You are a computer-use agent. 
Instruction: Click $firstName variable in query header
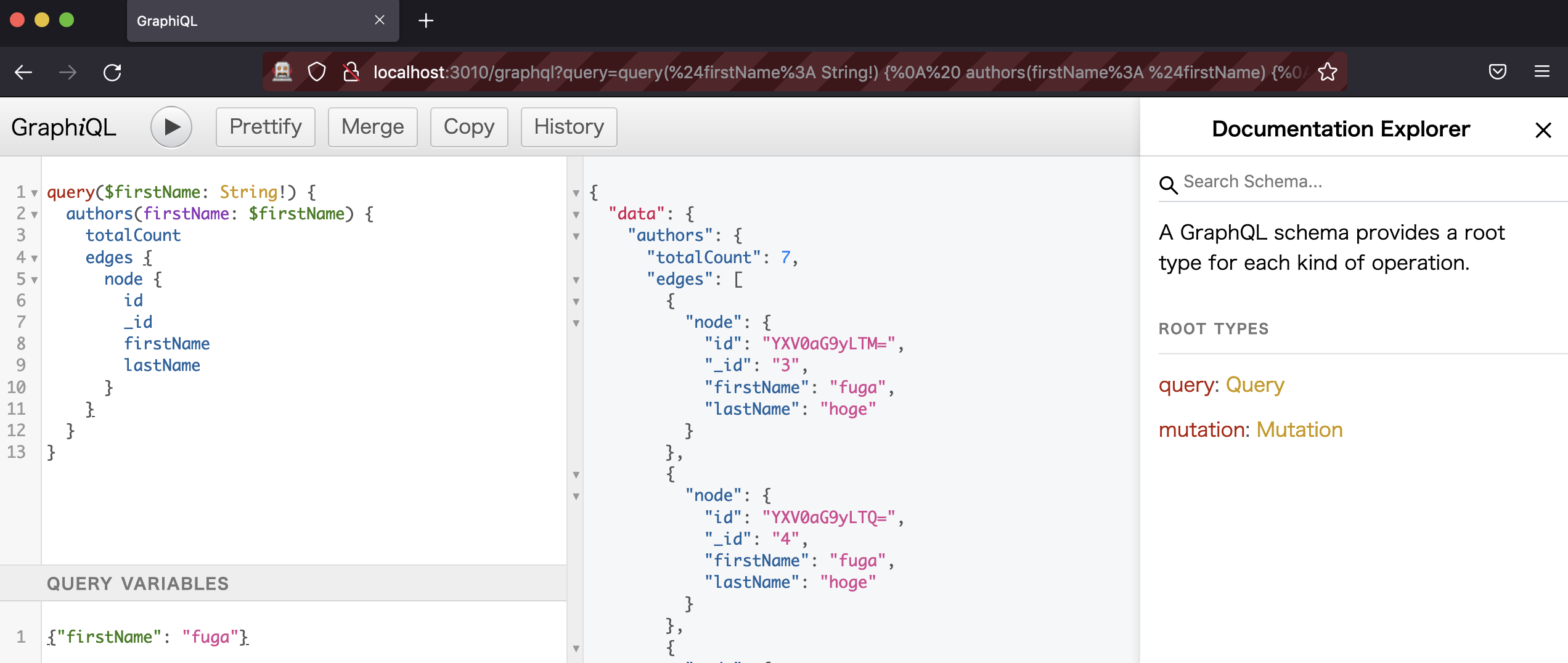coord(152,192)
